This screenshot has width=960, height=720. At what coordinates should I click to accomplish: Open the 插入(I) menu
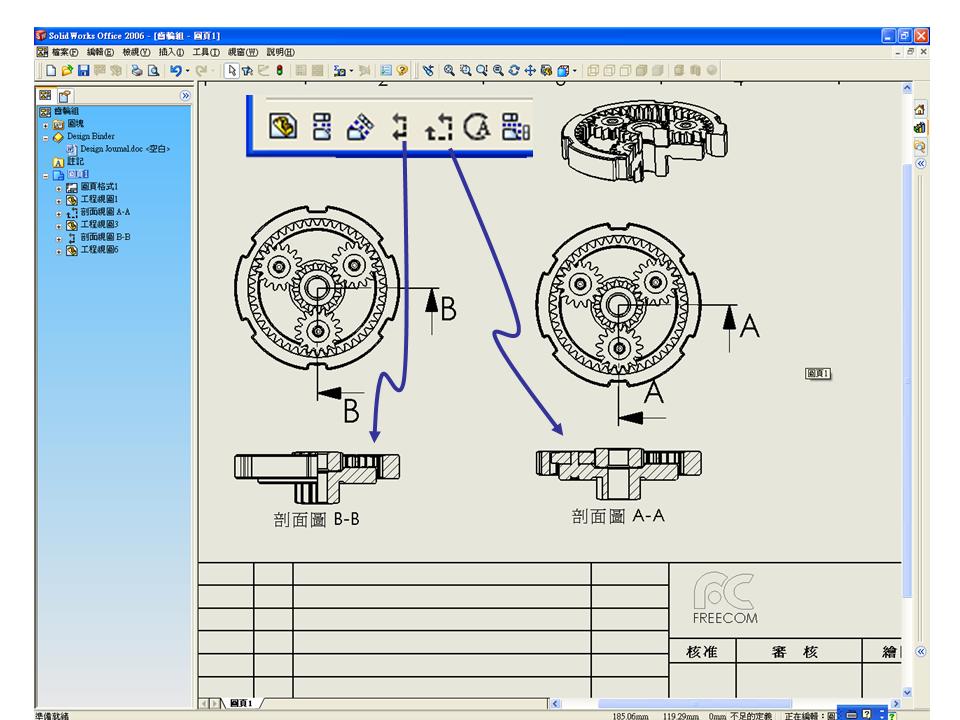[x=171, y=52]
